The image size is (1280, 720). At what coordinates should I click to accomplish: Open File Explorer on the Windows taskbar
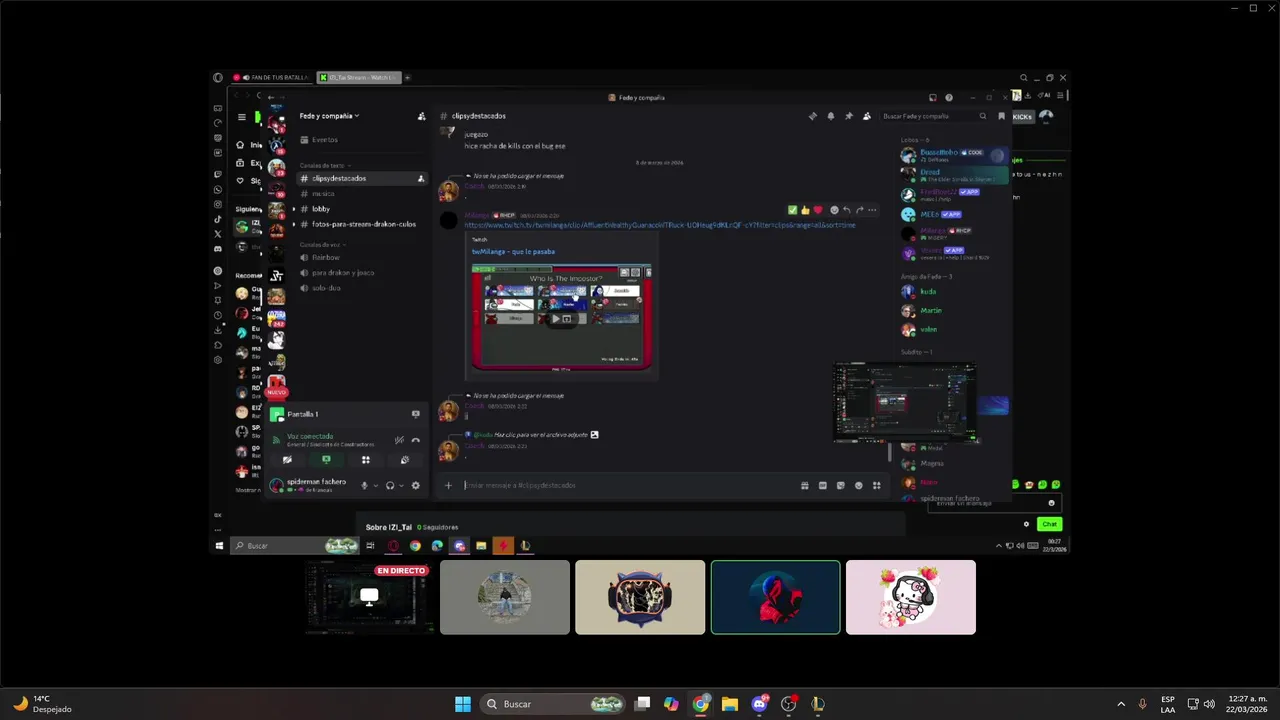[x=729, y=704]
